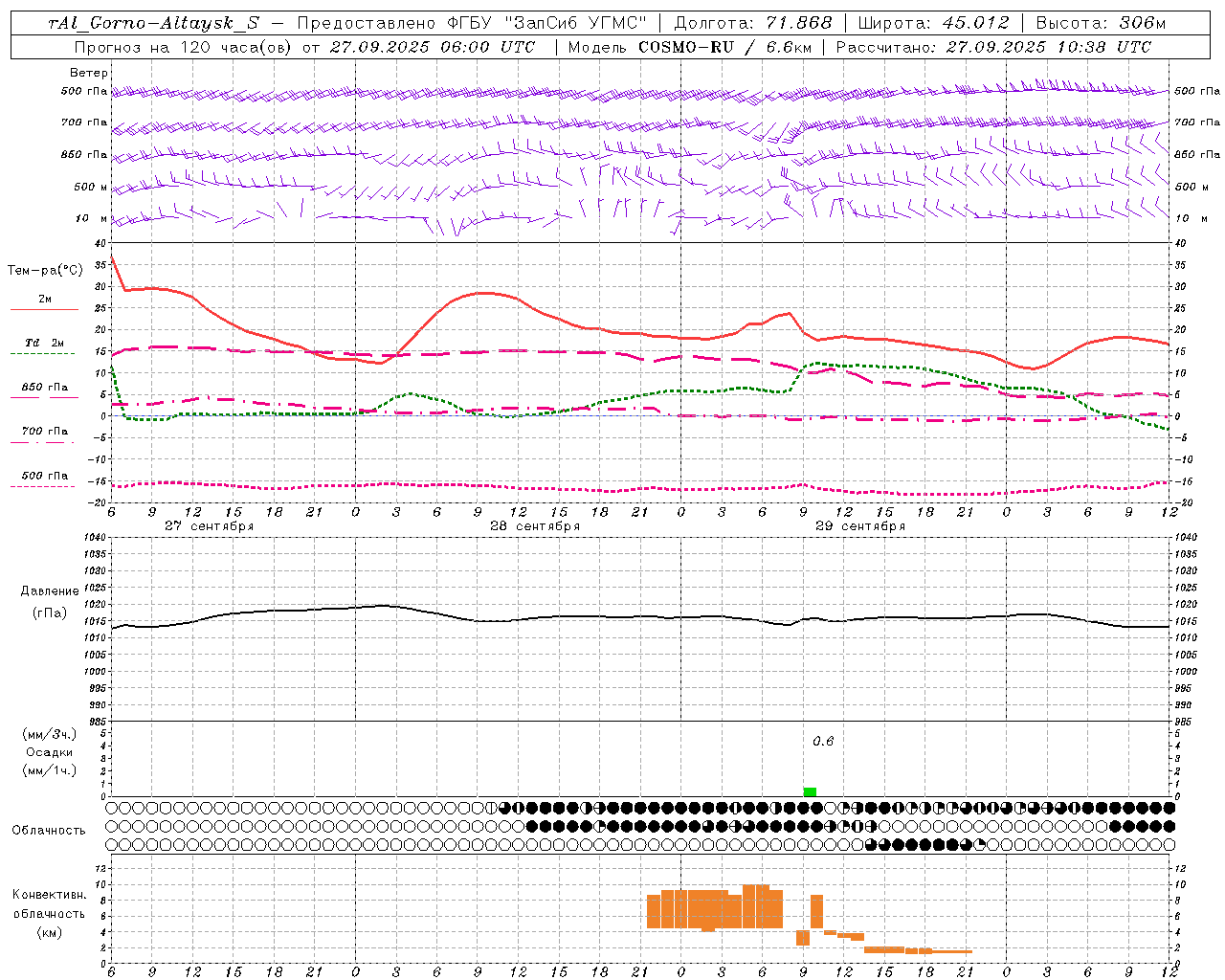Click the red 2м legend line sample
Image resolution: width=1225 pixels, height=980 pixels.
(44, 310)
